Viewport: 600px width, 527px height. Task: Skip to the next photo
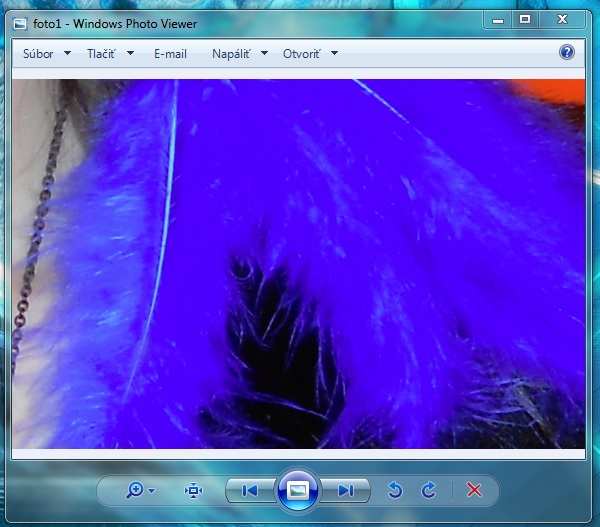[345, 490]
